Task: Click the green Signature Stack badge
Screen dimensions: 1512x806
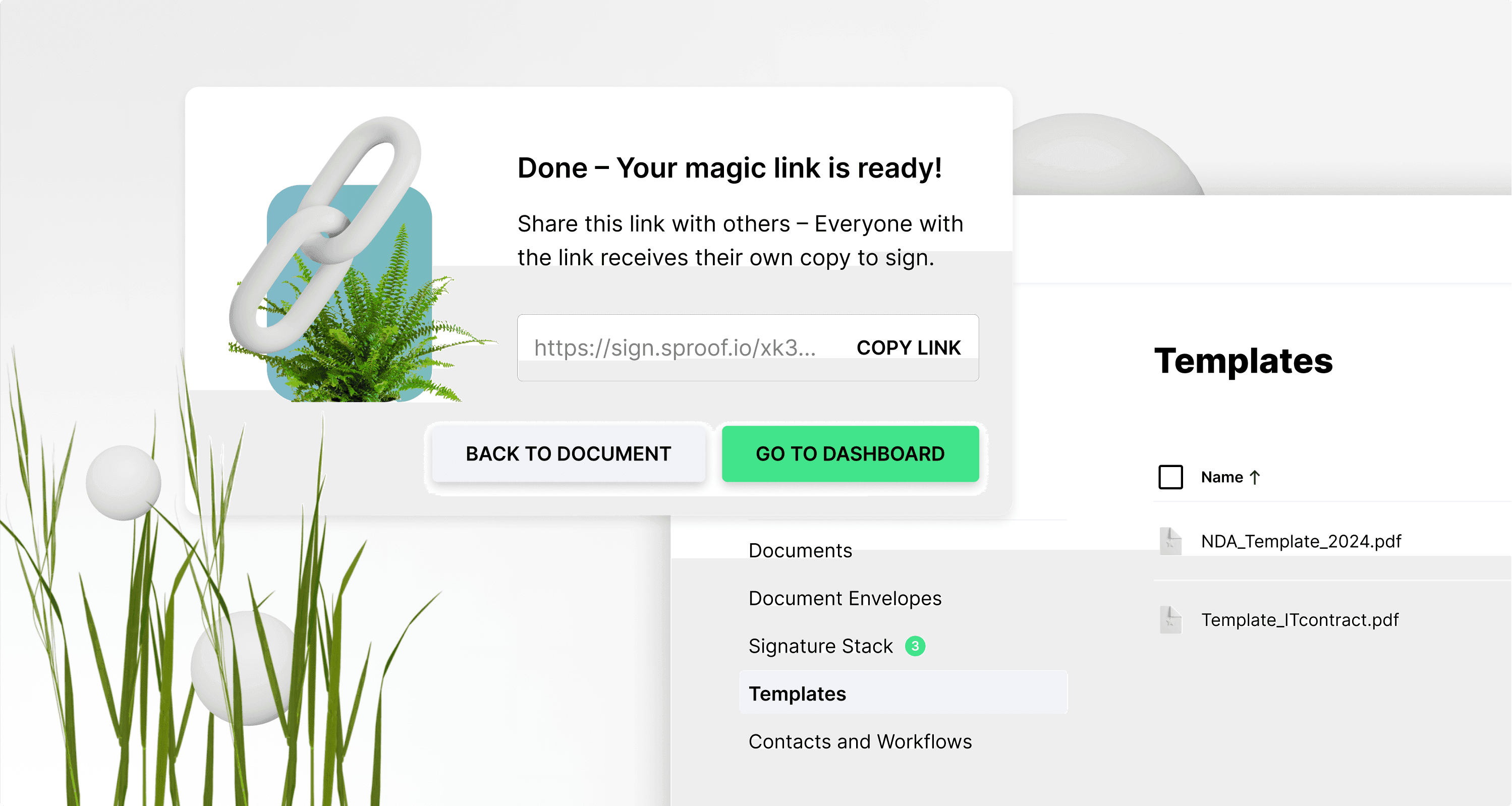Action: coord(915,646)
